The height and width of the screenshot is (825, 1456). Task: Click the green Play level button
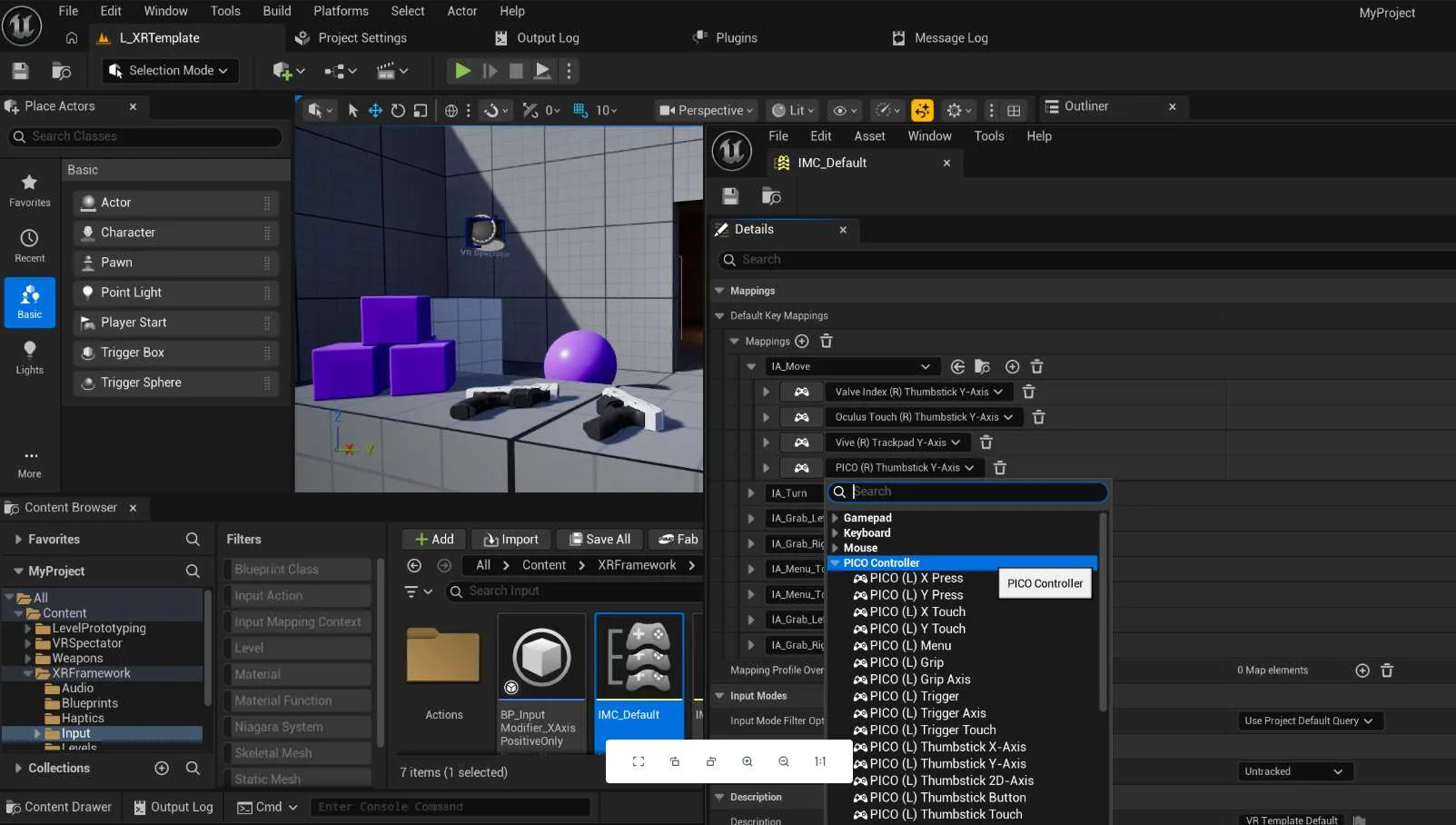[x=462, y=71]
